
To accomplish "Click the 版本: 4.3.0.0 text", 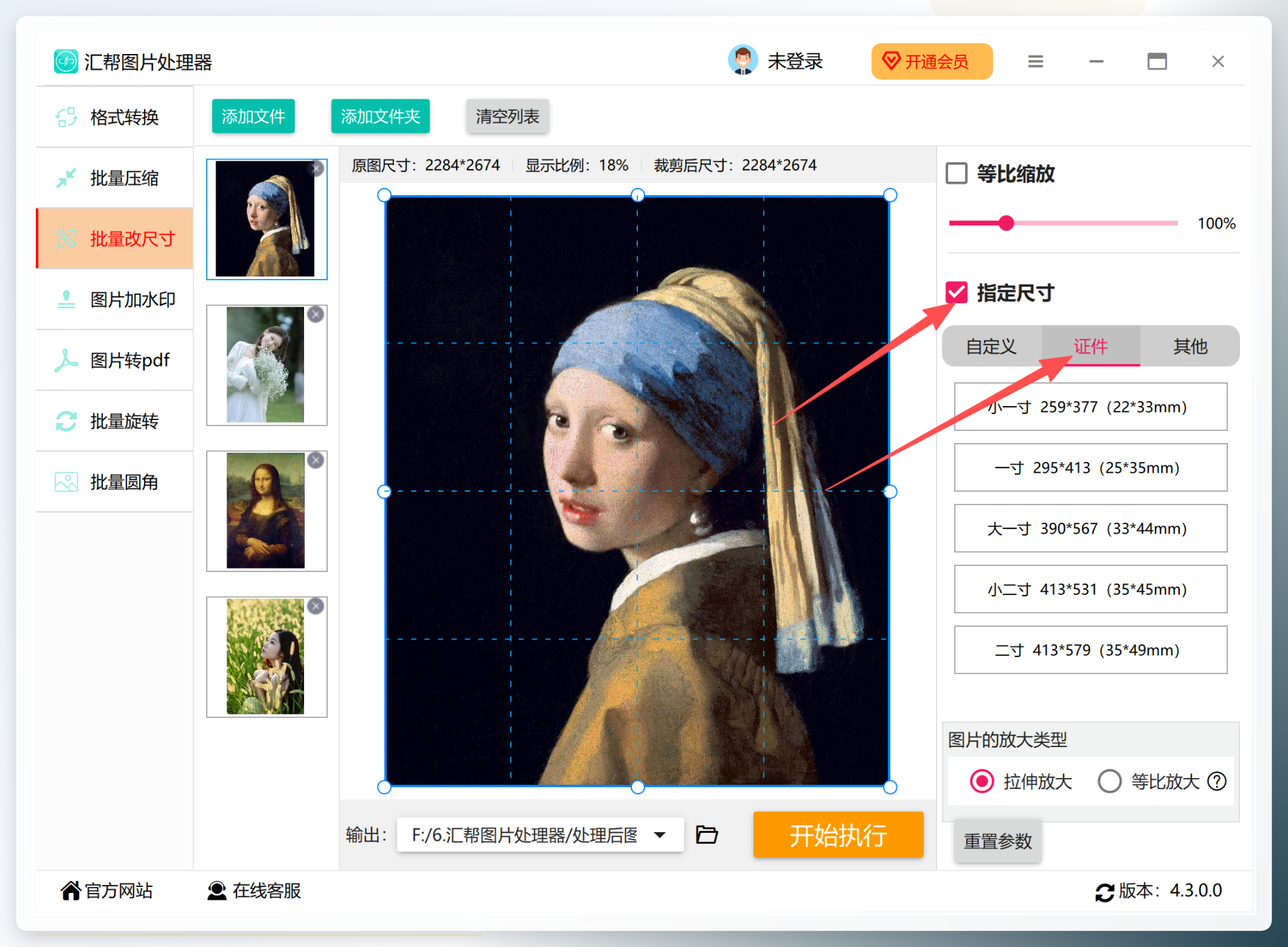I will click(1170, 891).
